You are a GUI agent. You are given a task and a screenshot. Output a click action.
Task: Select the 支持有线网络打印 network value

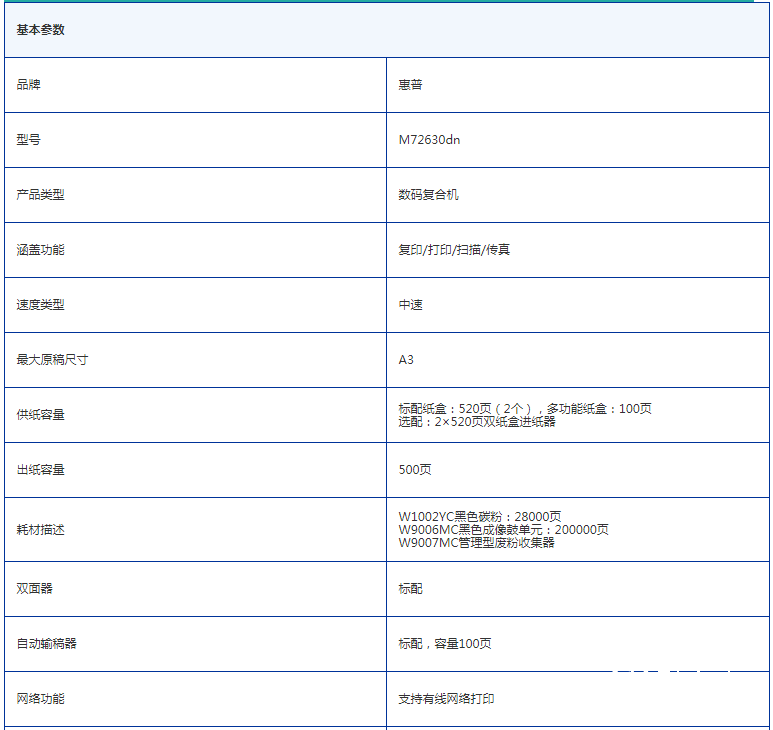[446, 699]
